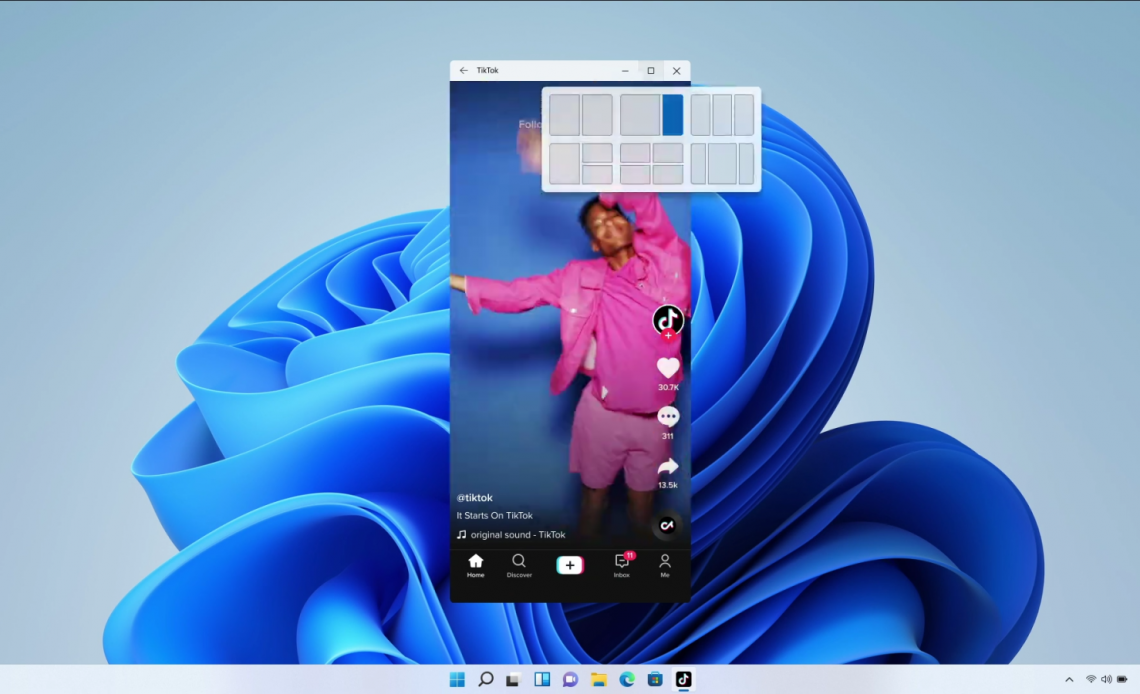Launch Microsoft Edge from the taskbar
Viewport: 1140px width, 694px height.
click(627, 679)
